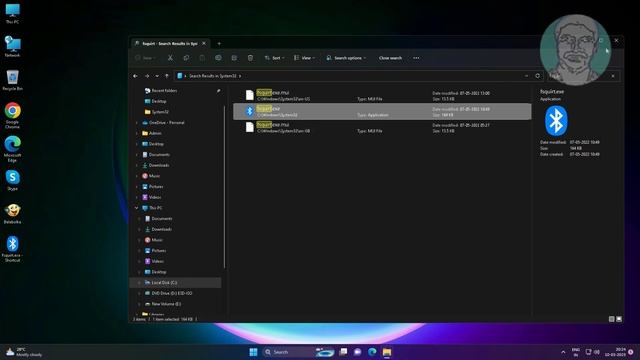Select DVD Drive (D:) in tree

171,293
